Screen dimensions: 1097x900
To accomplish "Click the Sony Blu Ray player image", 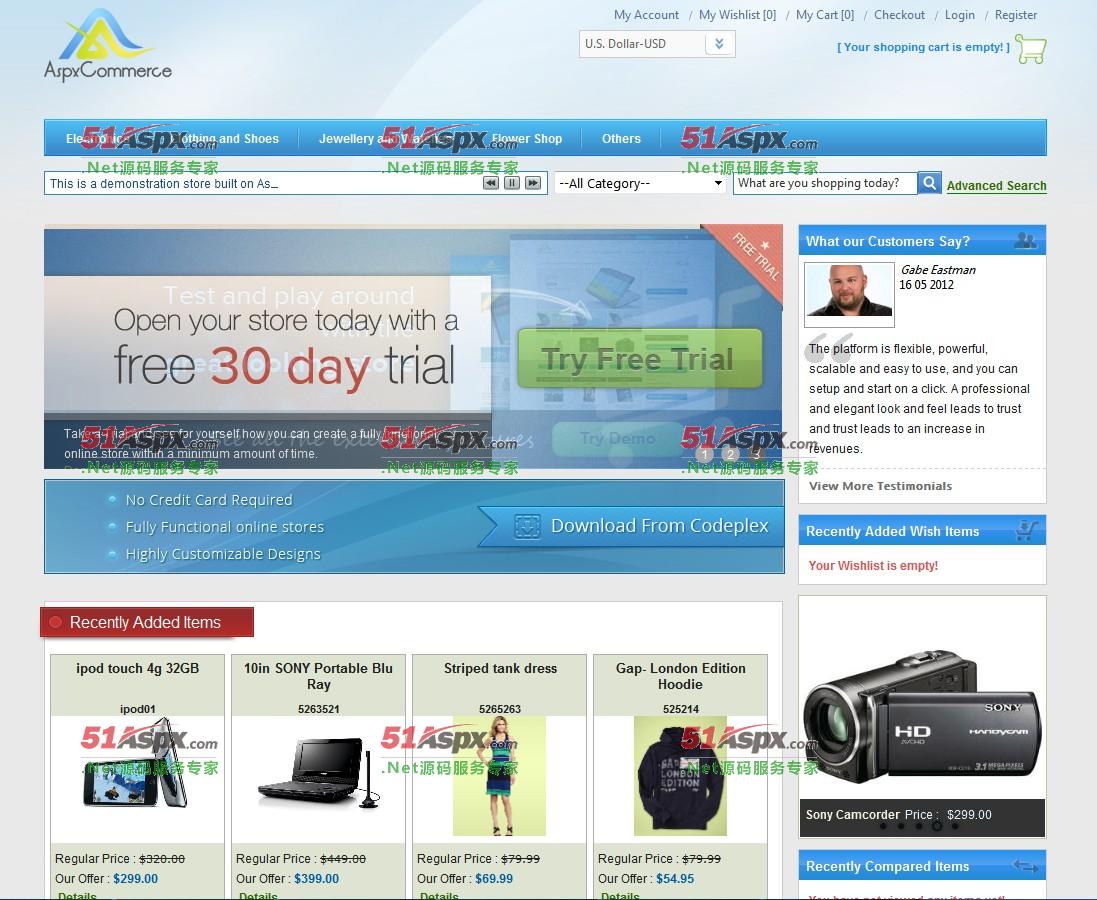I will tap(318, 773).
